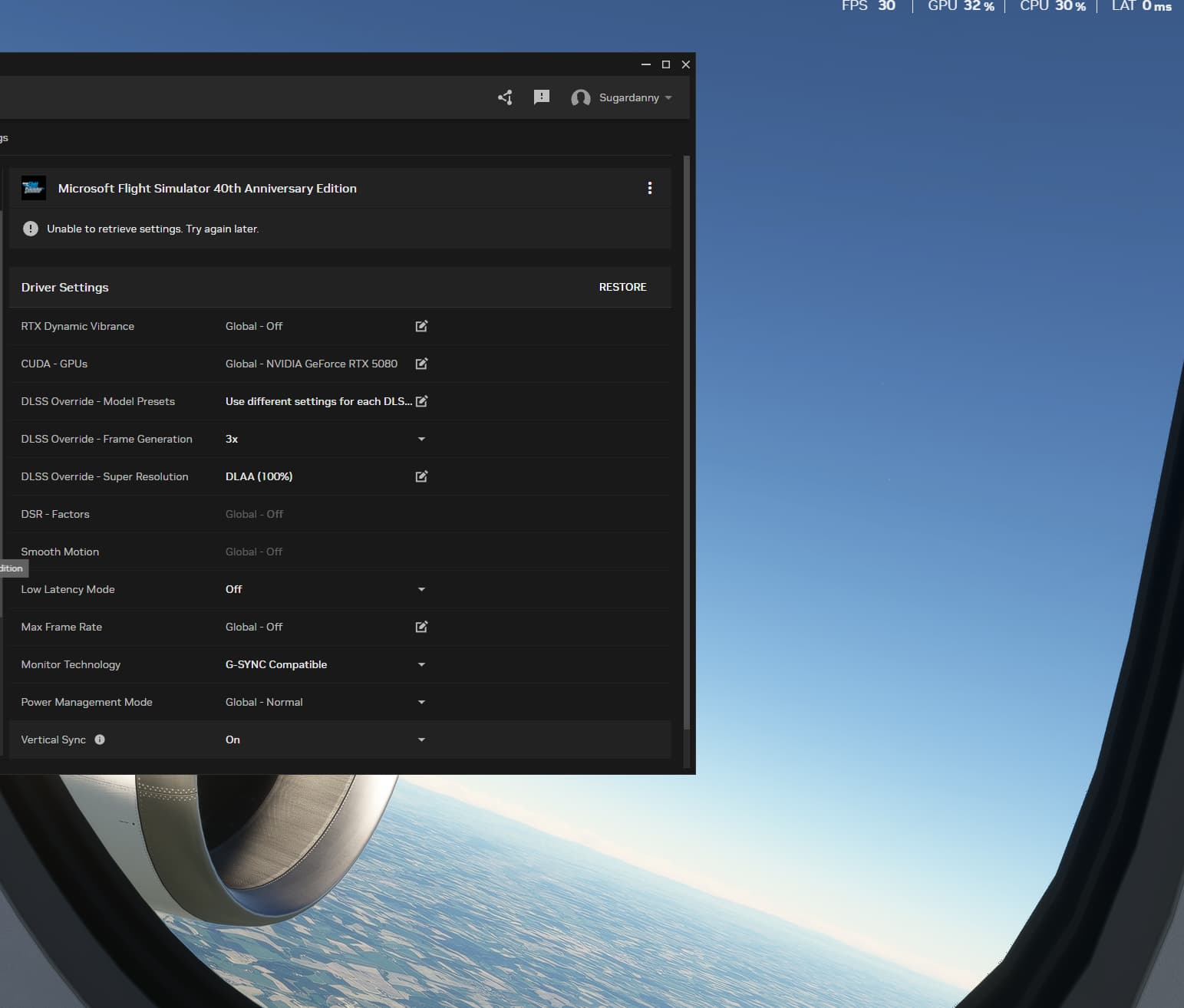Open the Power Management Mode dropdown
The width and height of the screenshot is (1184, 1008).
click(x=421, y=702)
